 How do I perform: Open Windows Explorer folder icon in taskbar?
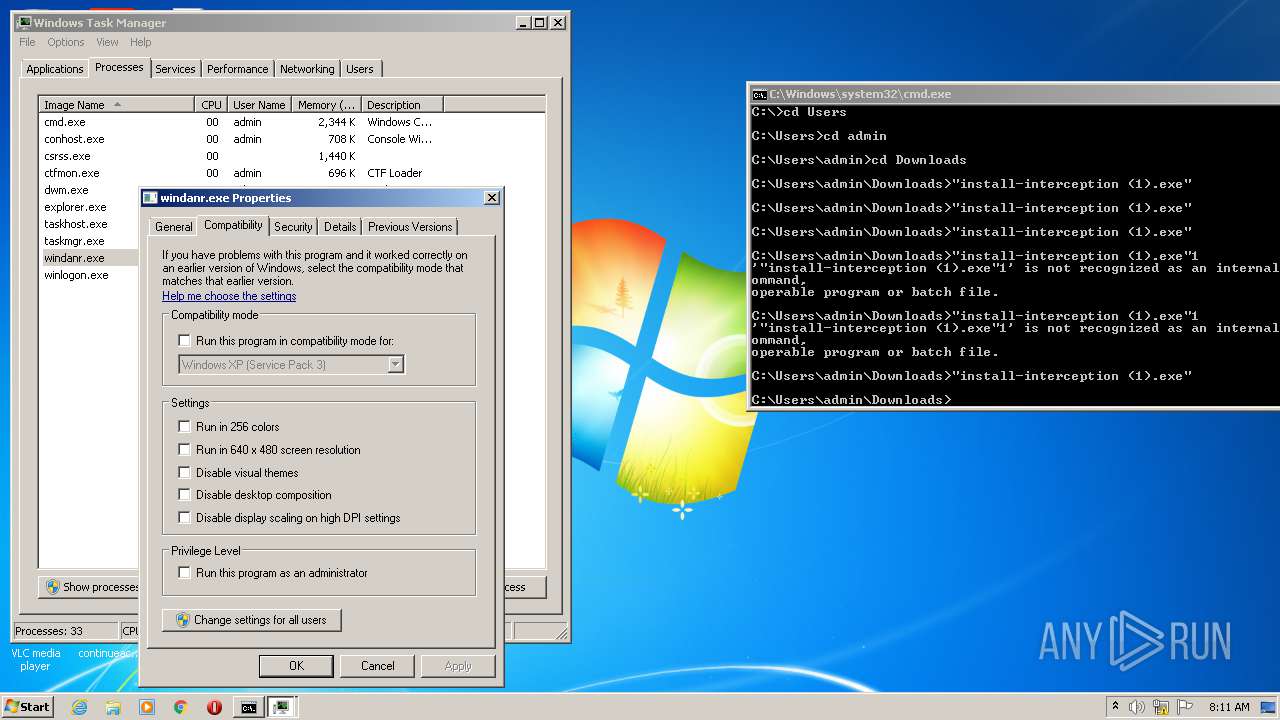113,707
